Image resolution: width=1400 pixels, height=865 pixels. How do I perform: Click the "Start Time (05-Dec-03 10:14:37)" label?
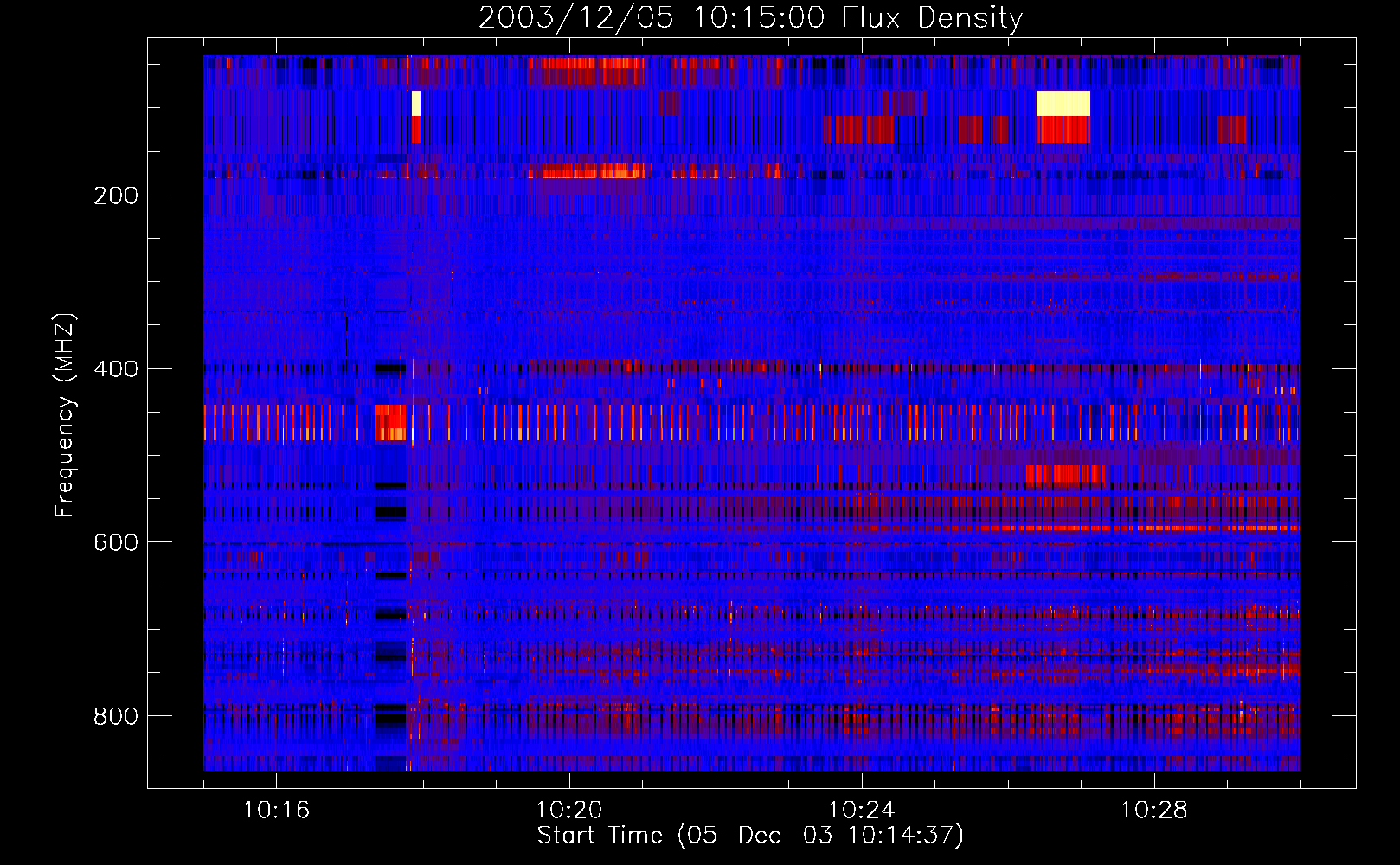[750, 836]
